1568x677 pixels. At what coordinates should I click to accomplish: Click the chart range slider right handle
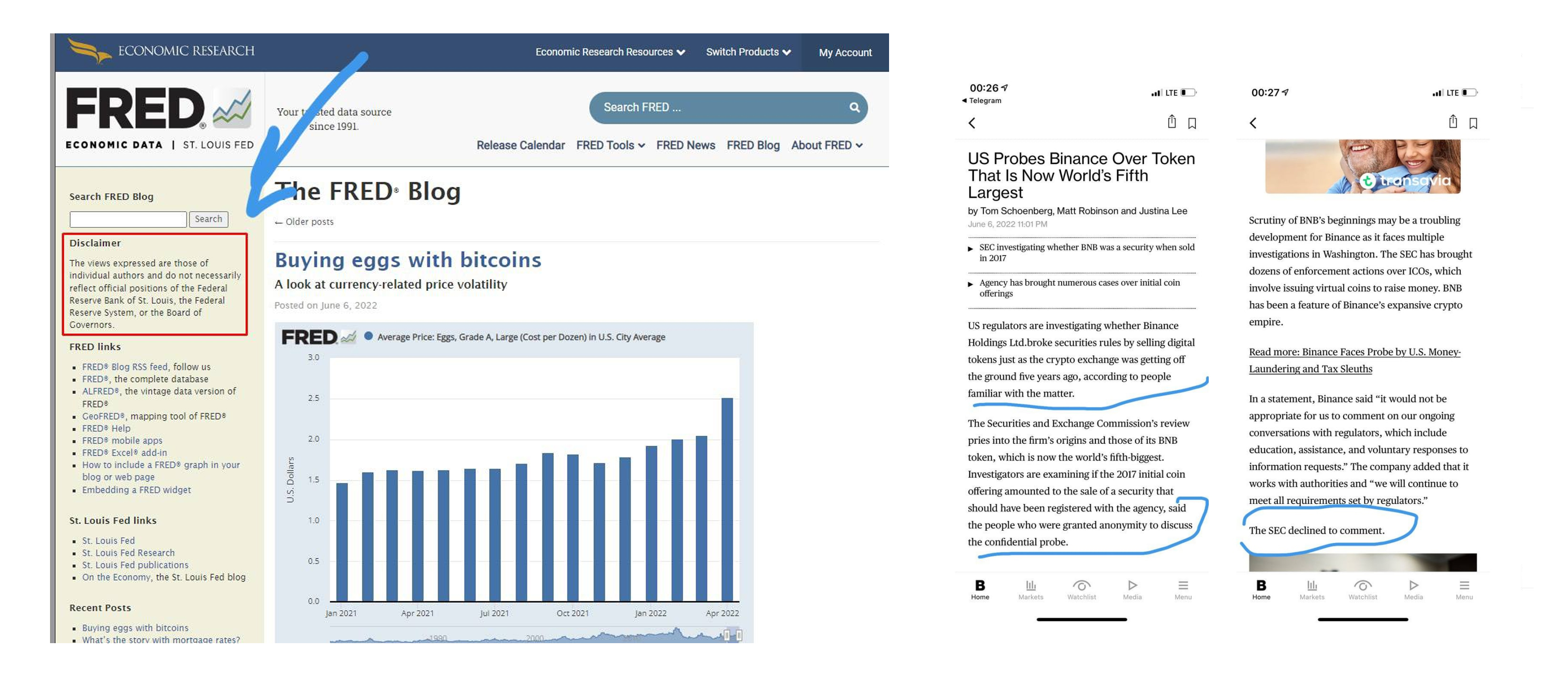pos(738,636)
